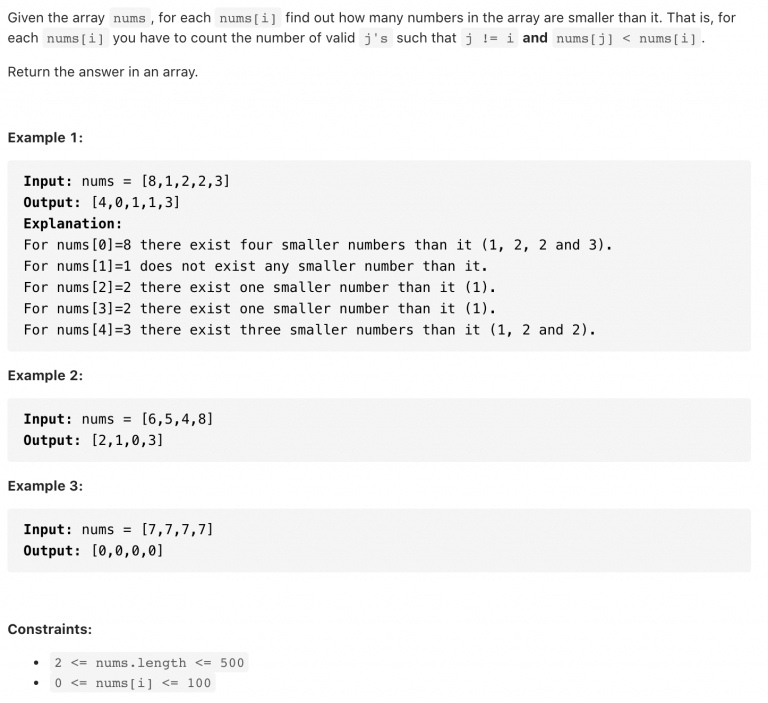768x703 pixels.
Task: Click the 'Constraints:' heading
Action: click(49, 629)
